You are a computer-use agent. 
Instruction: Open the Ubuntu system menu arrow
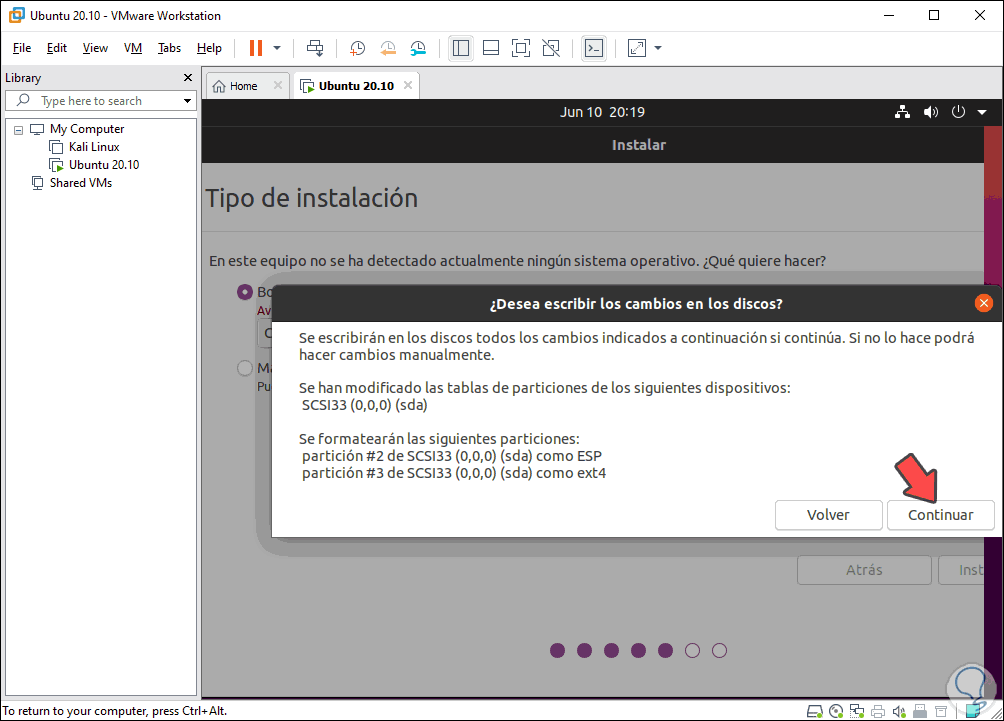pos(982,112)
